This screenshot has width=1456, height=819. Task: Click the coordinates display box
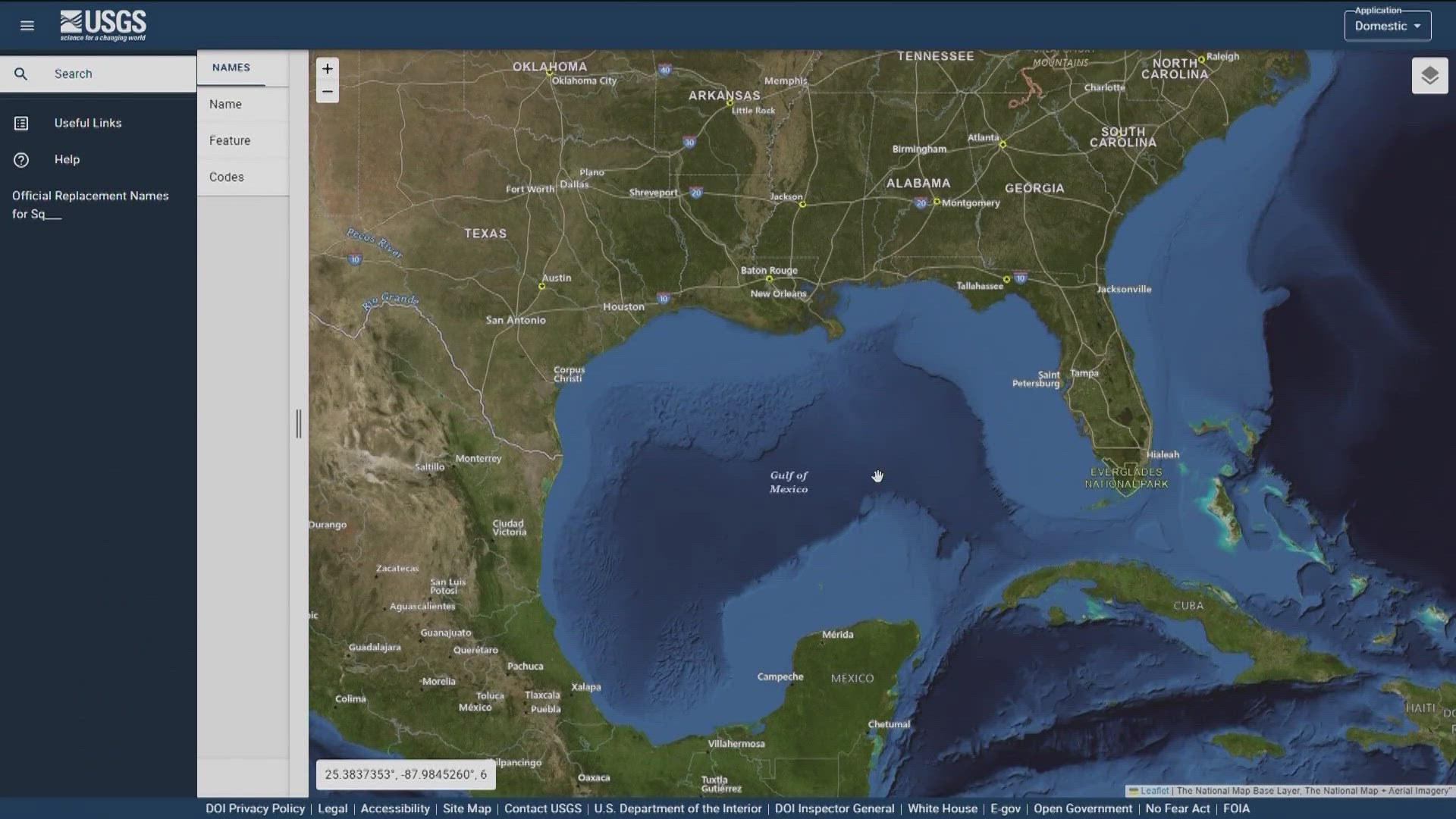point(406,774)
